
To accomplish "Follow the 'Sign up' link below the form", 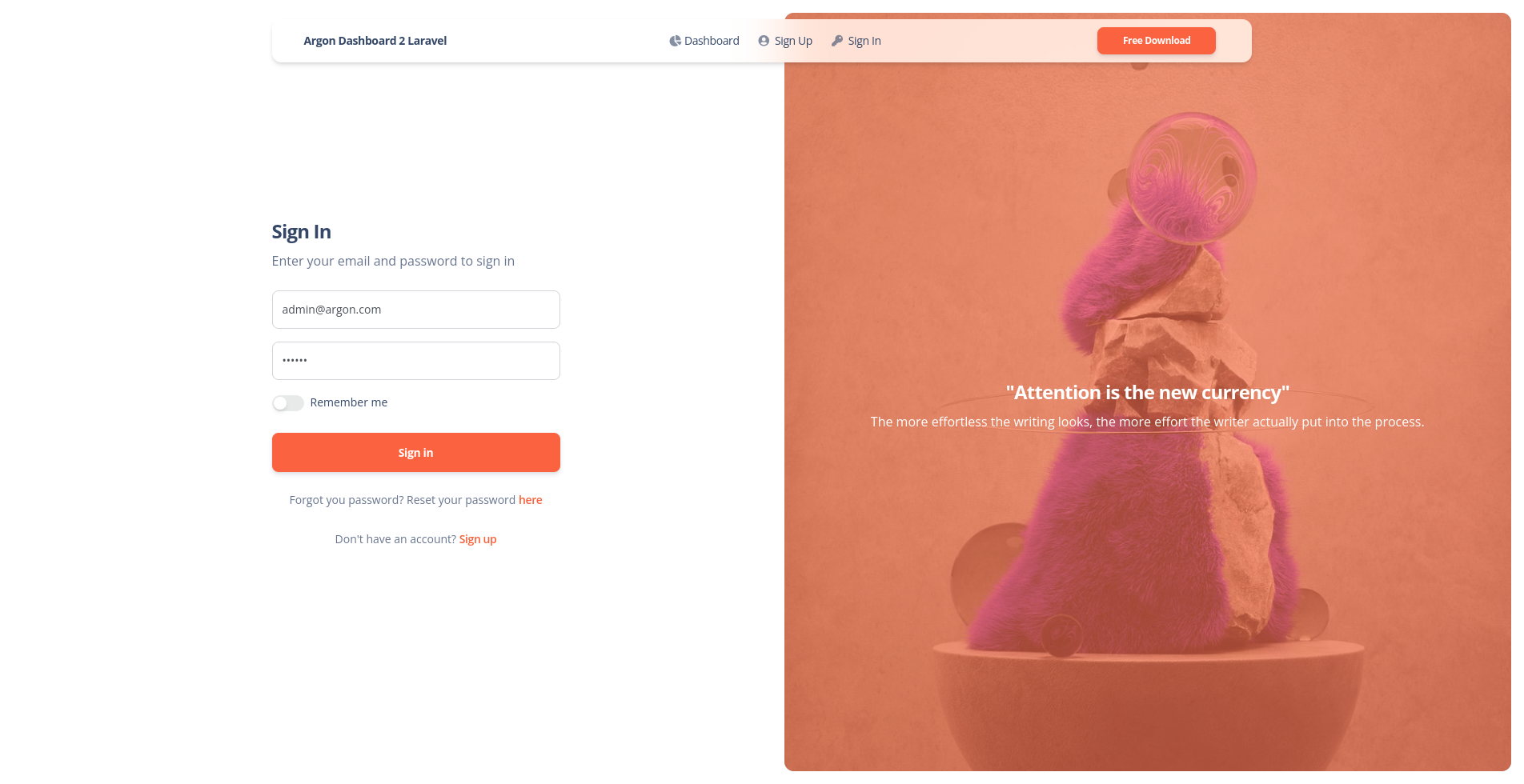I will (478, 539).
